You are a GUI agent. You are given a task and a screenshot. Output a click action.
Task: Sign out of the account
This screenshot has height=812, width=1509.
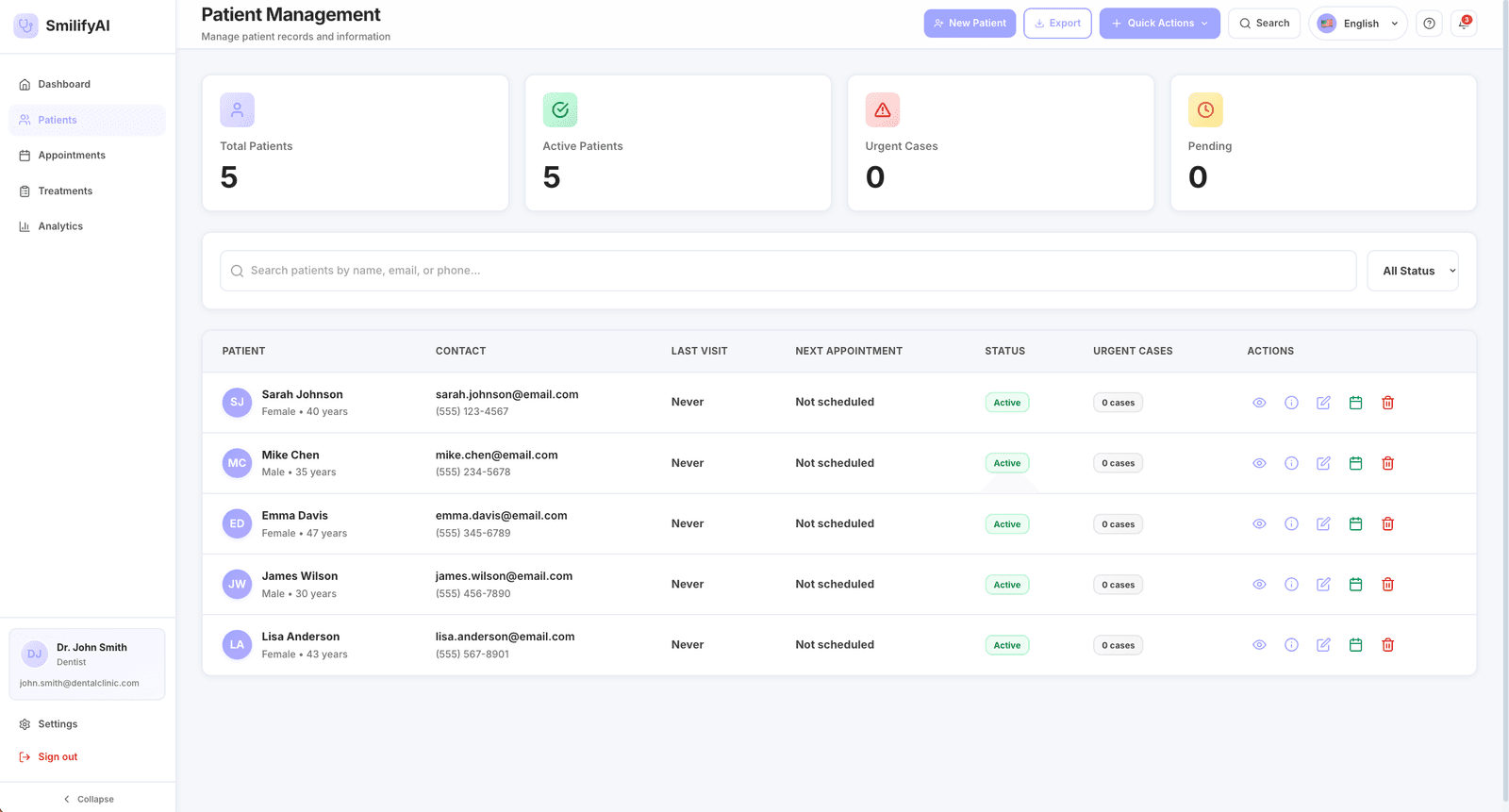(87, 756)
